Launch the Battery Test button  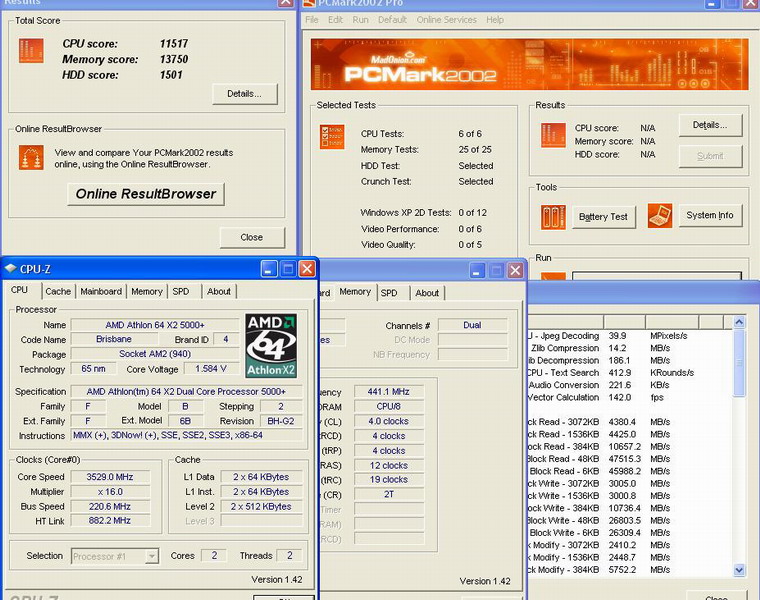point(603,217)
